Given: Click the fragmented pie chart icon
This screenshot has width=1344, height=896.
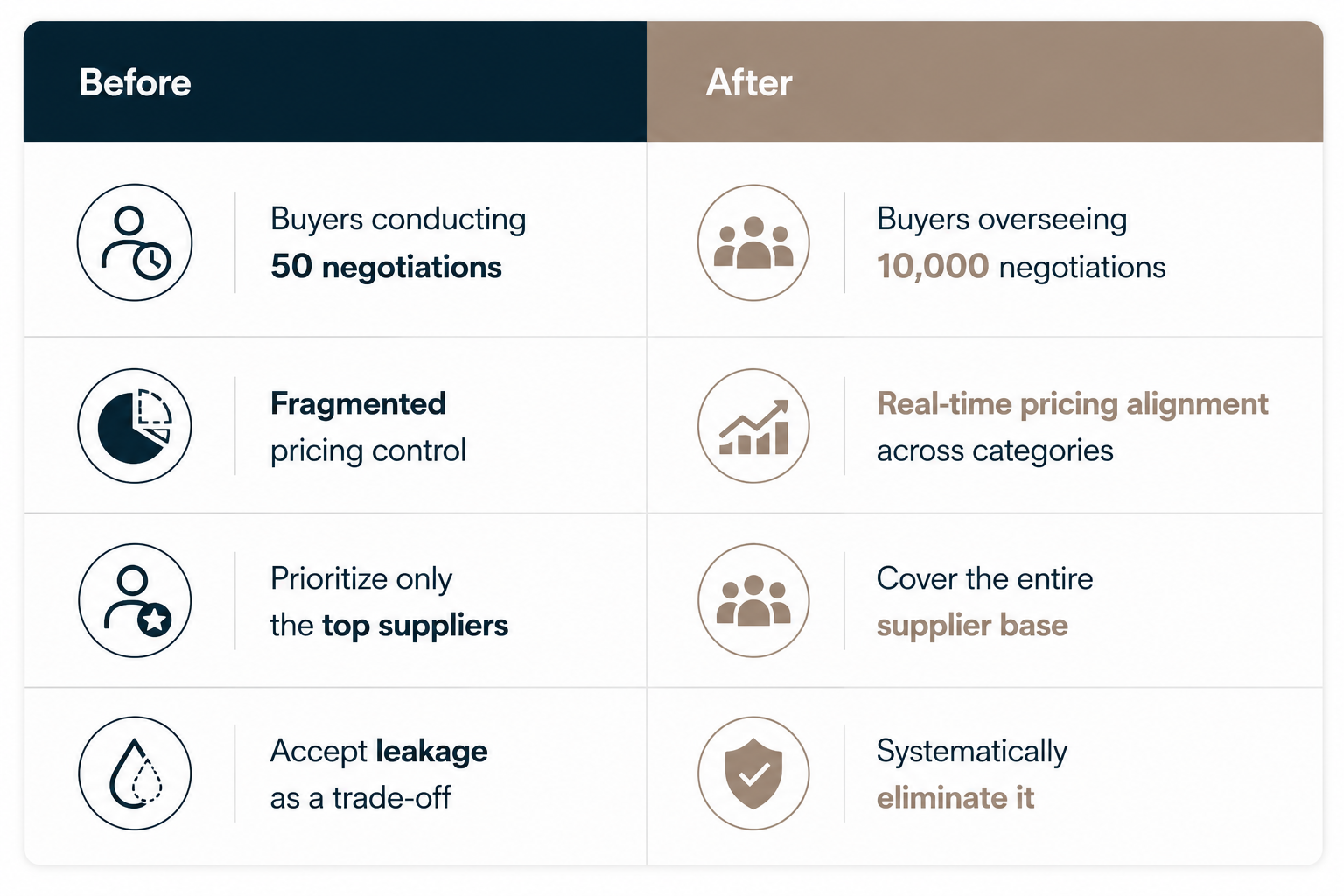Looking at the screenshot, I should pyautogui.click(x=135, y=426).
